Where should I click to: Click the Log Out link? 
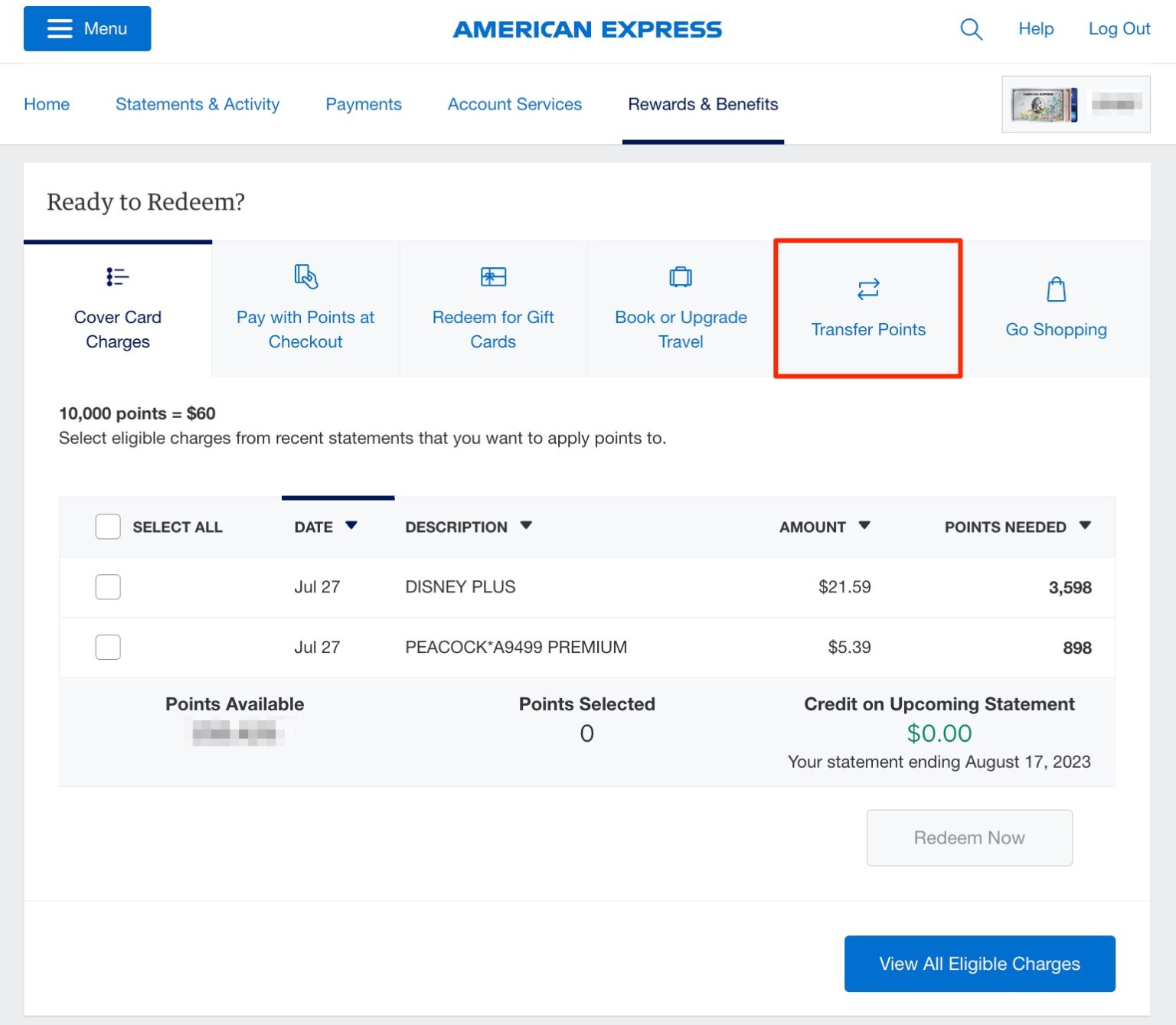pos(1119,28)
